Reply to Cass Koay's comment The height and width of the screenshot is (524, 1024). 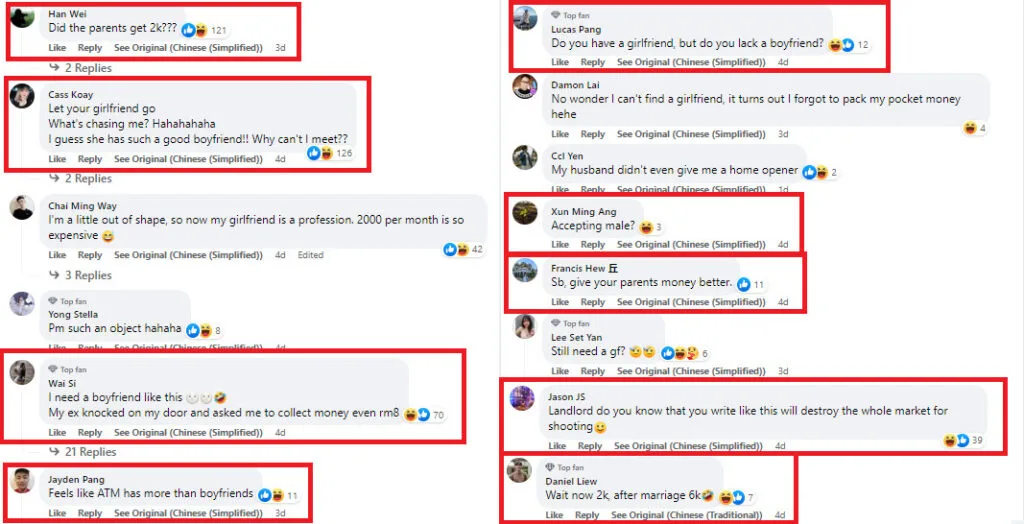point(90,159)
